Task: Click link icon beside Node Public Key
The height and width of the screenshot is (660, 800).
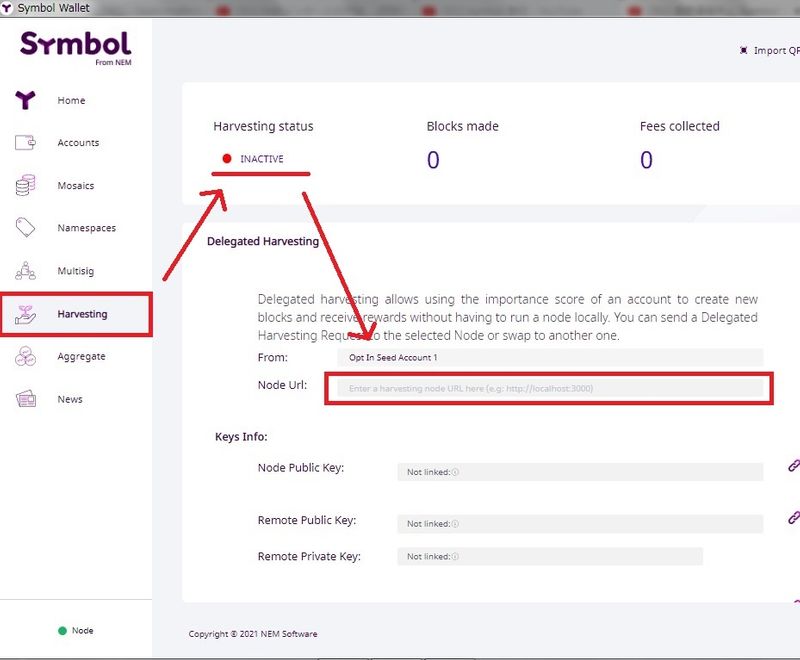Action: [x=793, y=466]
